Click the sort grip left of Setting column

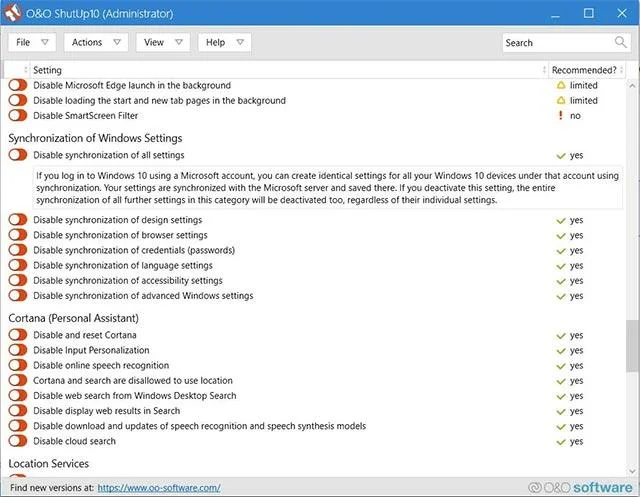tap(26, 70)
